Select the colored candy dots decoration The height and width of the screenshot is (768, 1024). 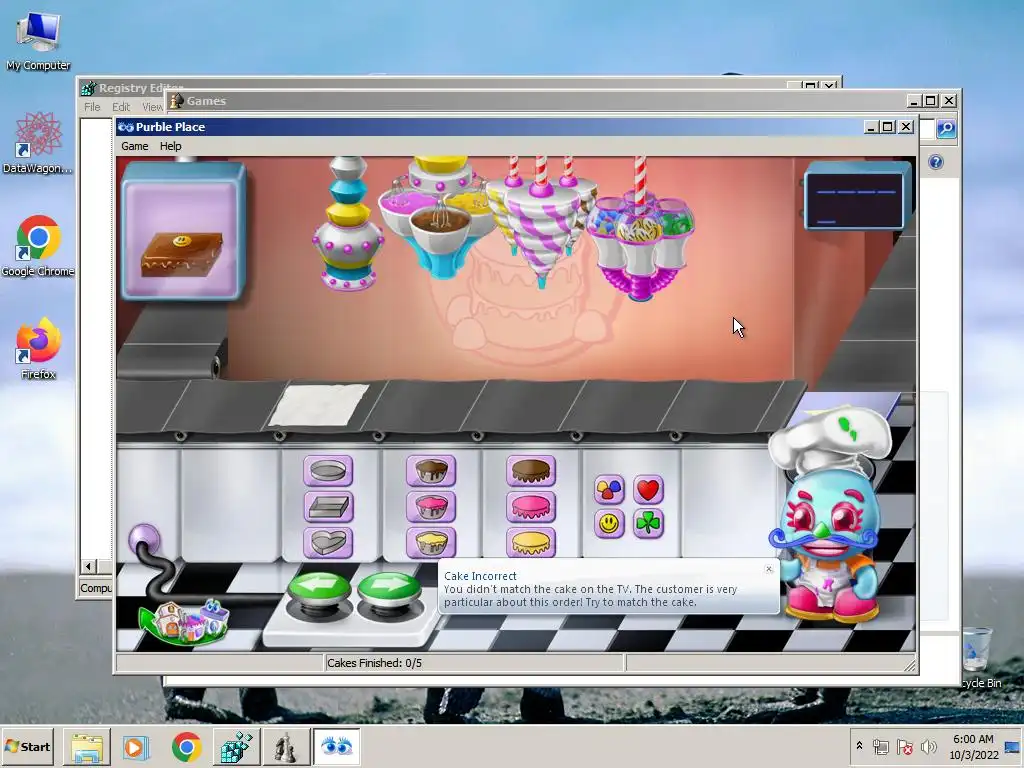click(x=609, y=489)
